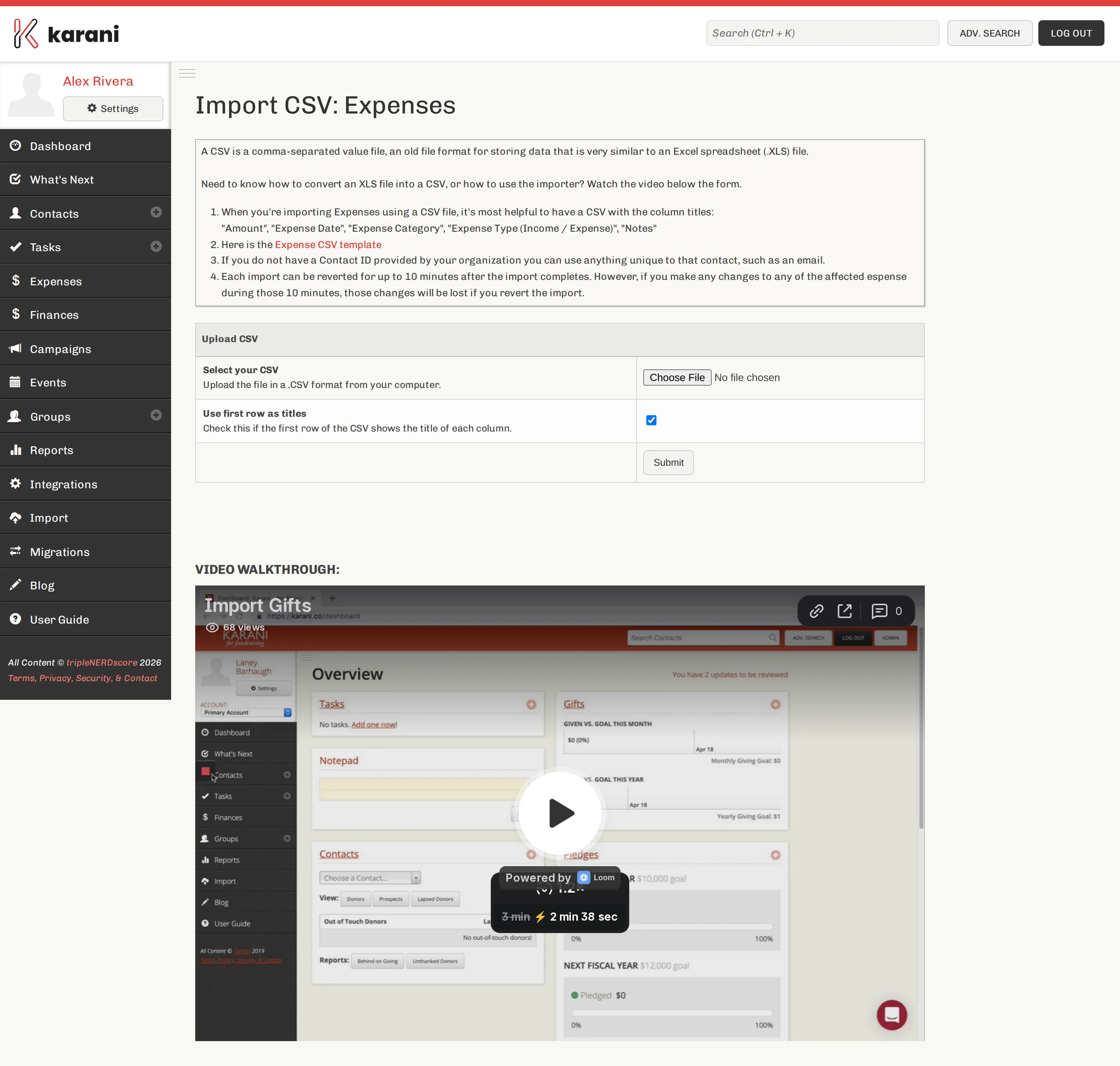Click the dollar icon beside Finances

pyautogui.click(x=15, y=314)
